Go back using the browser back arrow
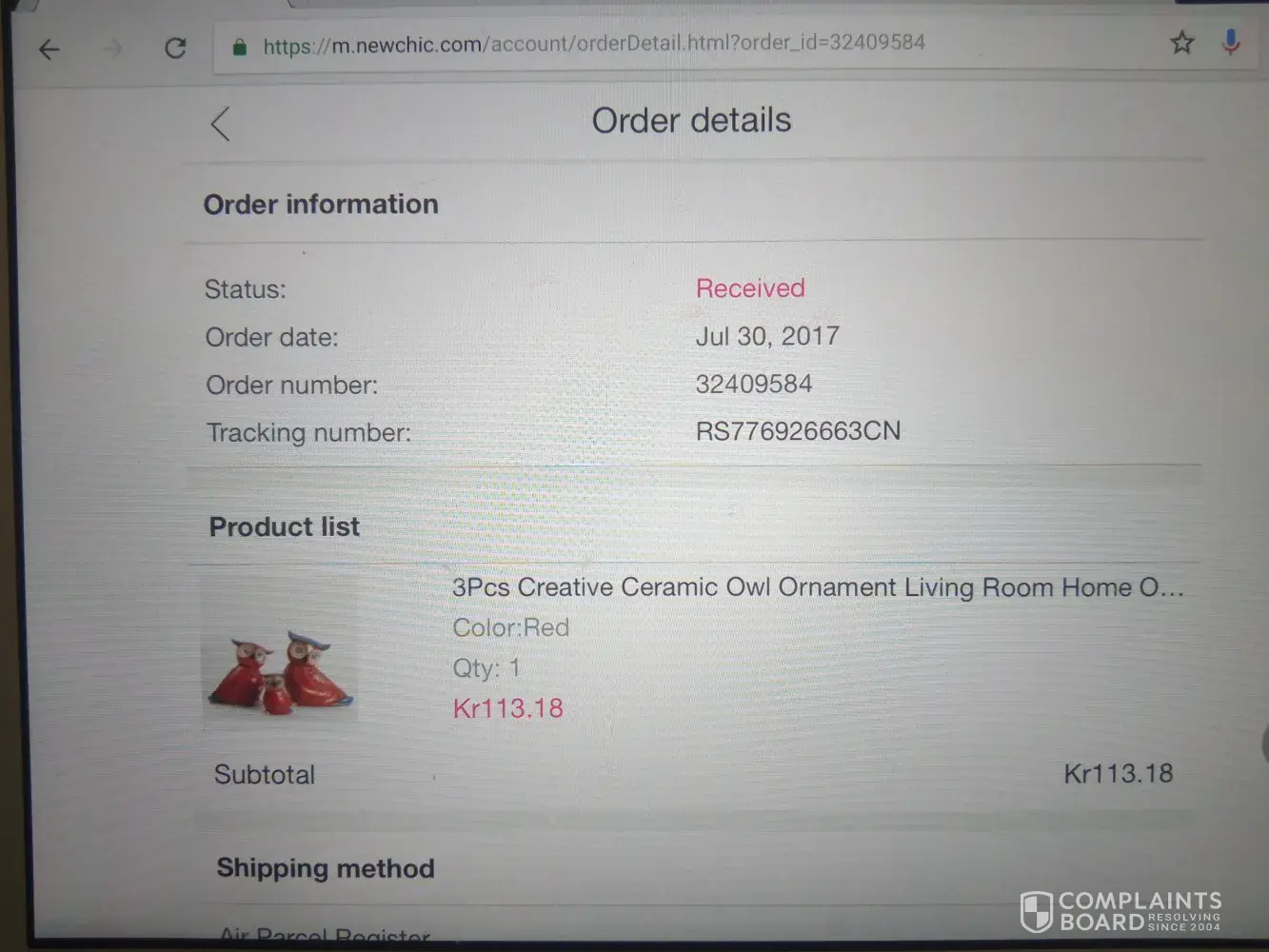1269x952 pixels. tap(50, 49)
